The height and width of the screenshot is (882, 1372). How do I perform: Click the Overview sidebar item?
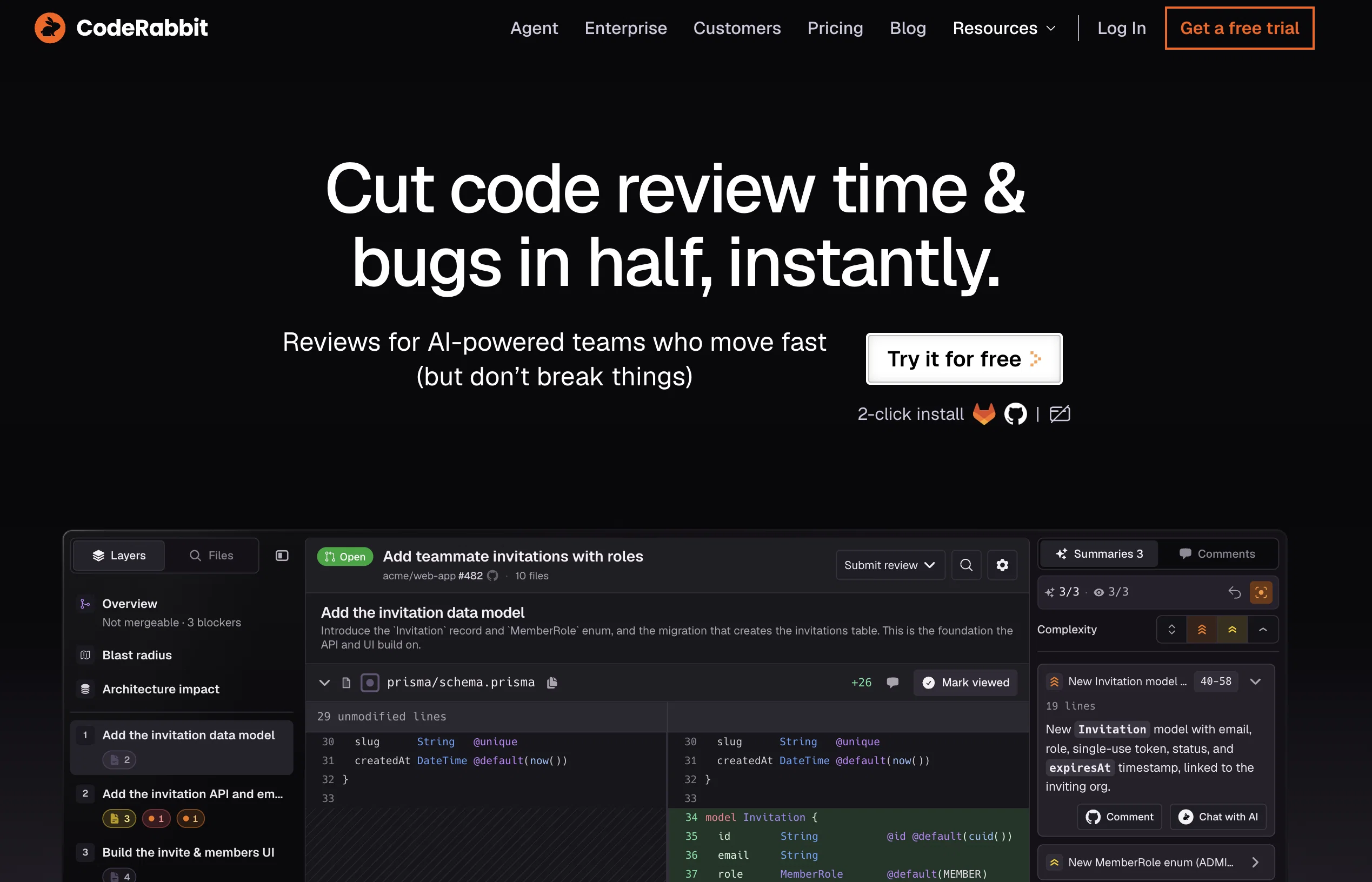pyautogui.click(x=182, y=613)
